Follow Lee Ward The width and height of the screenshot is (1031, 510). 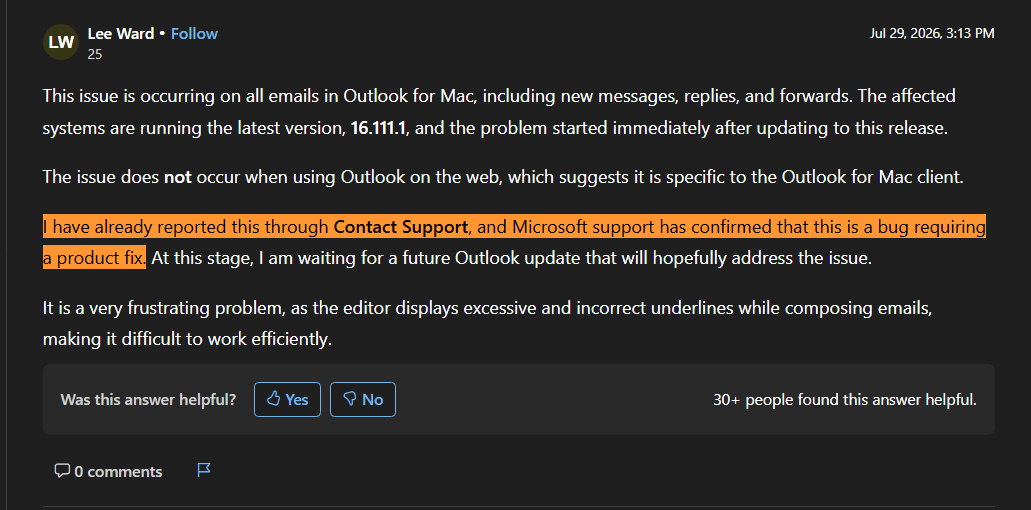(194, 34)
